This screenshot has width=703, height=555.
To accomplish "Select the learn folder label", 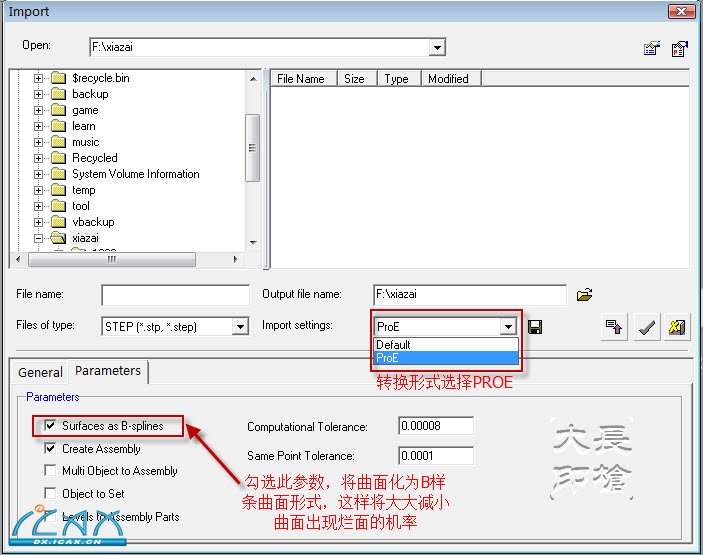I will tap(83, 126).
